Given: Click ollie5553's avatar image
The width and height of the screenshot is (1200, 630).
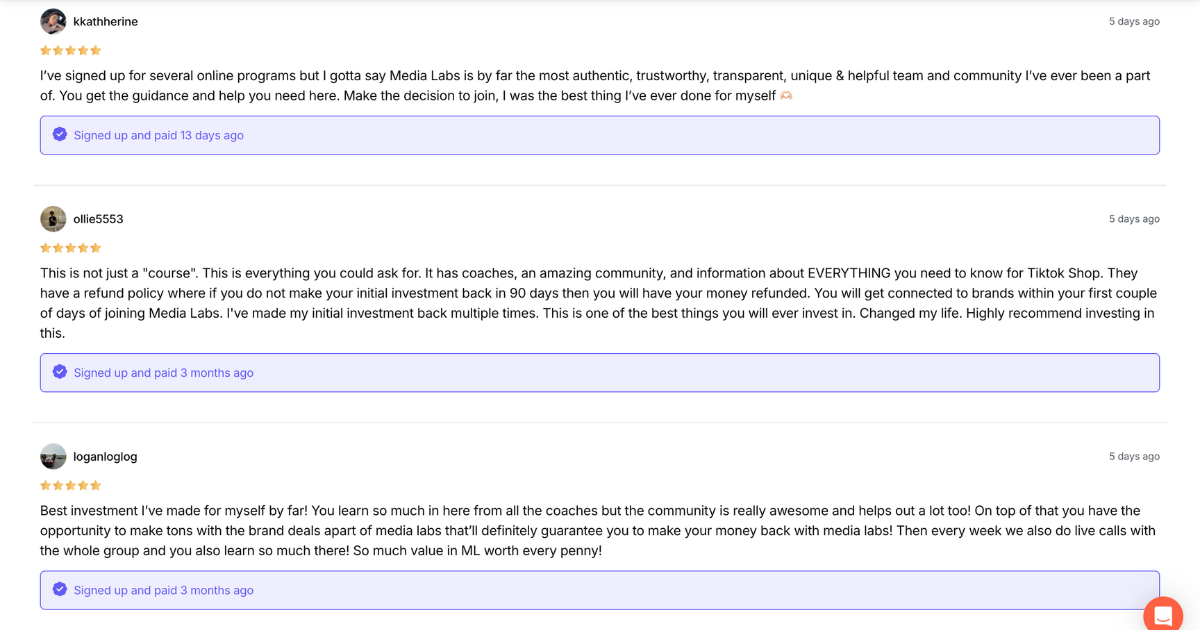Looking at the screenshot, I should click(53, 218).
